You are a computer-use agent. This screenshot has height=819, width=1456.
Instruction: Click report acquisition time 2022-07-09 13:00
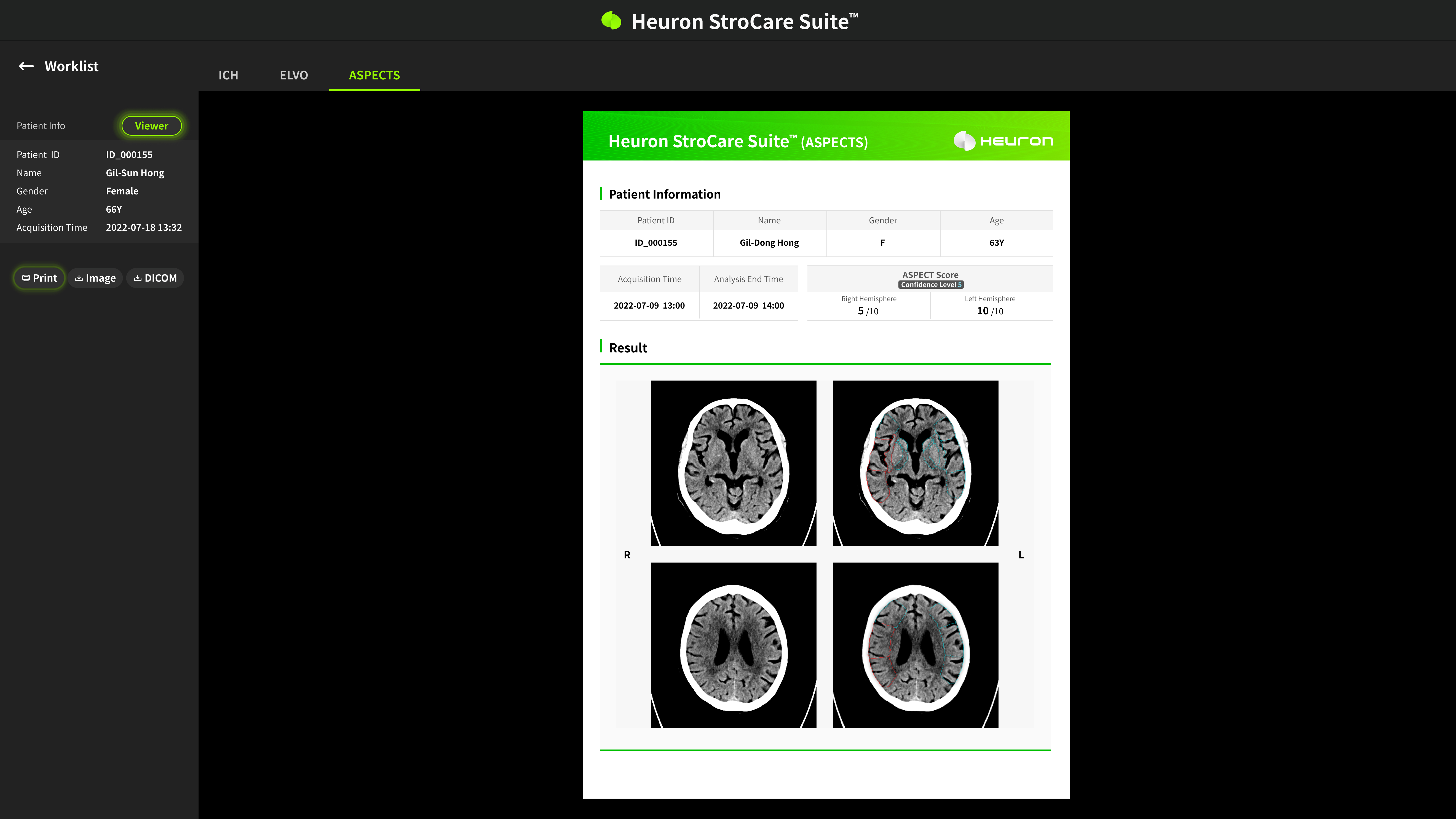click(649, 305)
